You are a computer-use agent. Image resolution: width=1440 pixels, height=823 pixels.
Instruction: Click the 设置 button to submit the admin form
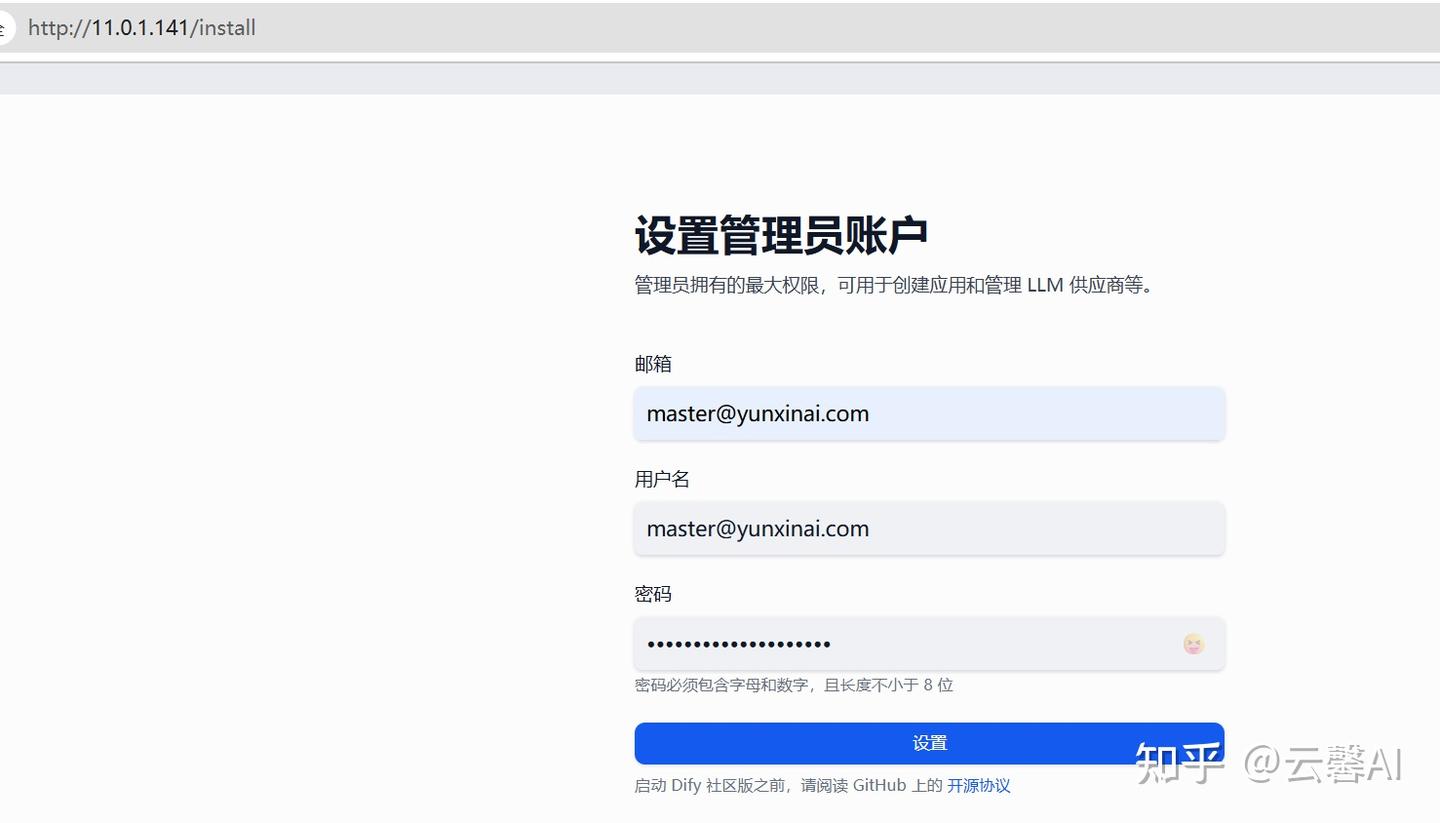[x=928, y=742]
